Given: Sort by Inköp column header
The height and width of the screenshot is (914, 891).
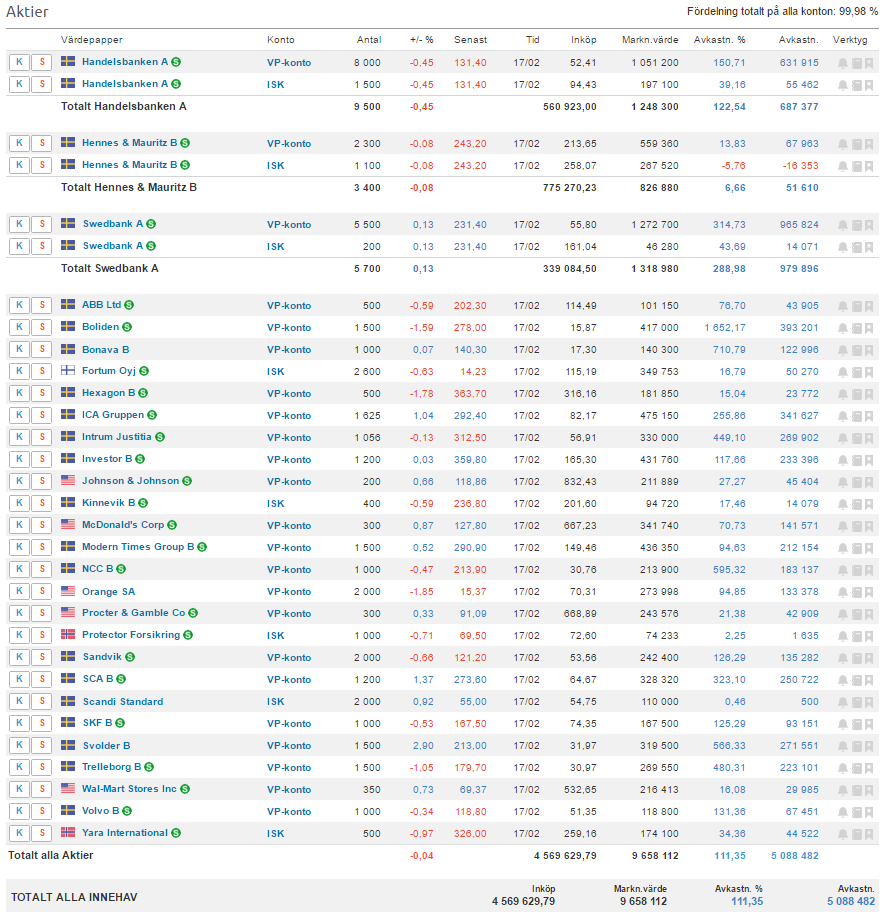Looking at the screenshot, I should [584, 40].
